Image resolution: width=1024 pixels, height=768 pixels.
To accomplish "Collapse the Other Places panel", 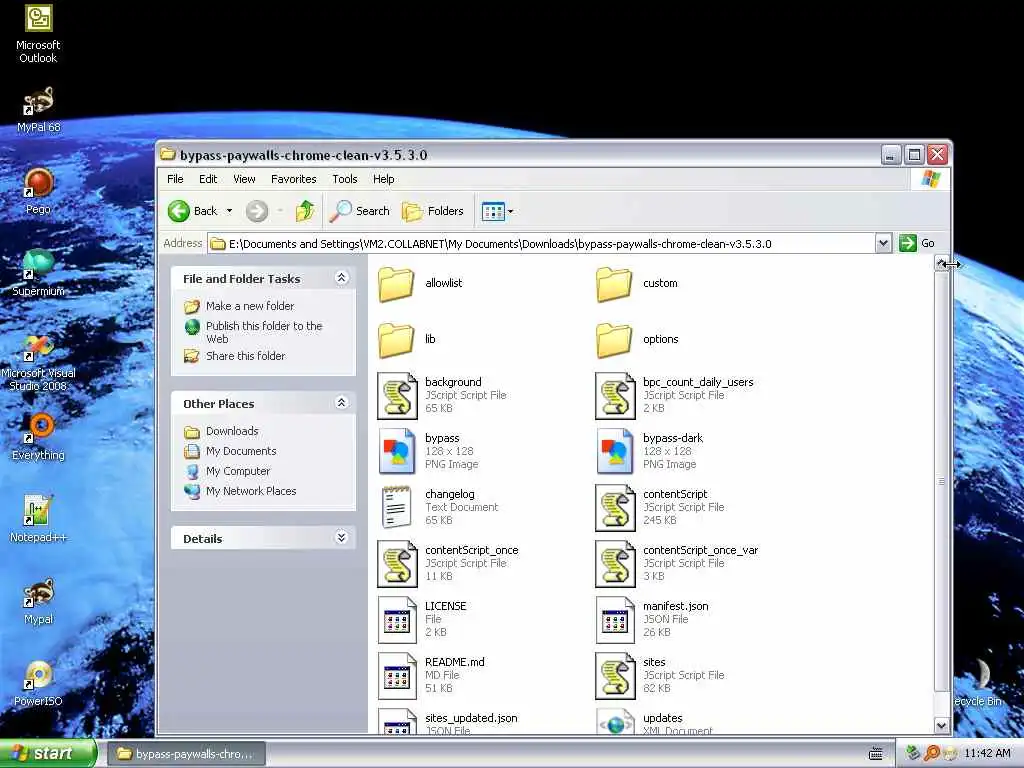I will point(341,403).
